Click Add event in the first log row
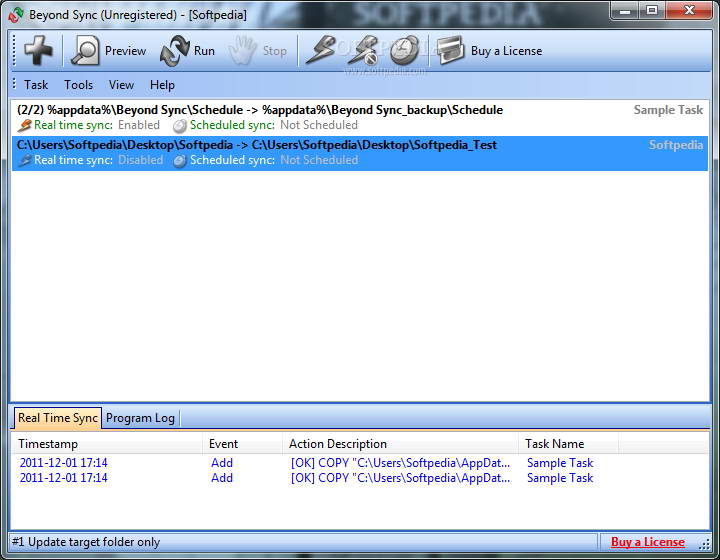This screenshot has height=560, width=720. click(x=222, y=463)
